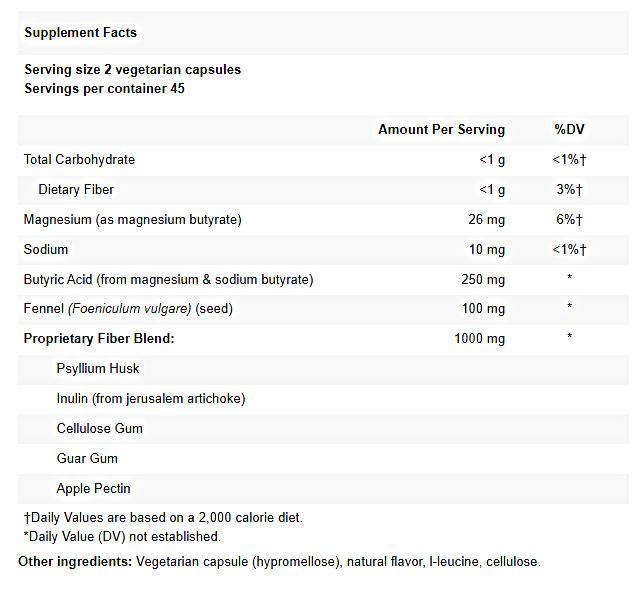Click the Magnesium (as magnesium butyrate) label

(132, 219)
